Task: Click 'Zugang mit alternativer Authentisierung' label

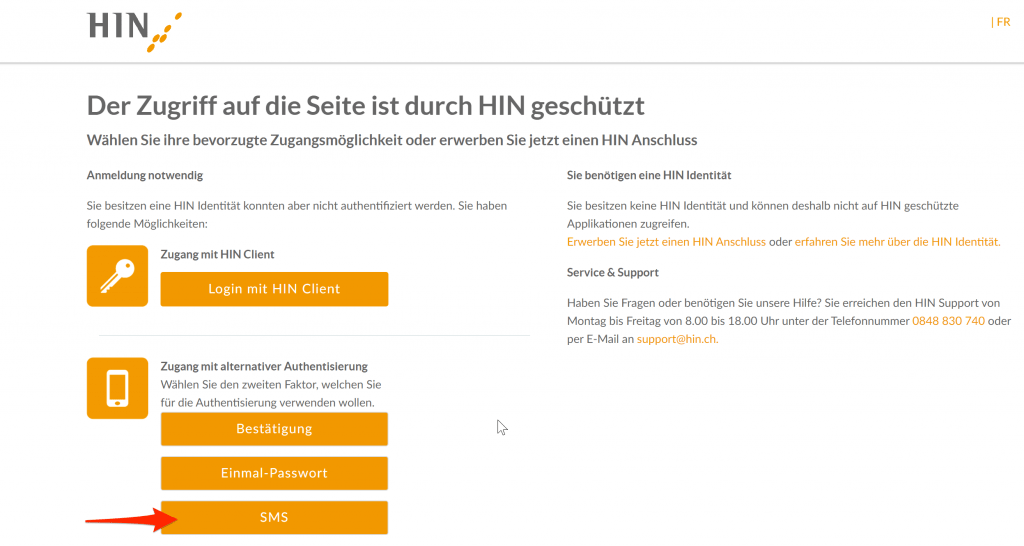Action: 264,367
